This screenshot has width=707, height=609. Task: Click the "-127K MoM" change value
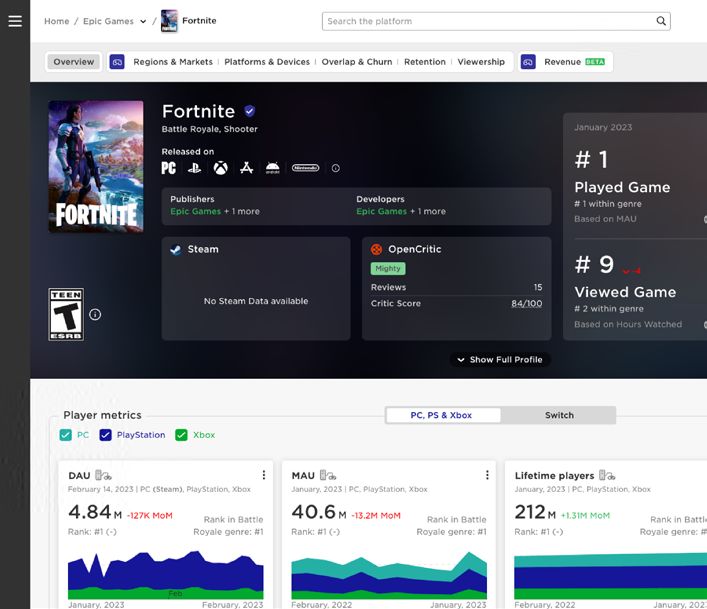point(150,515)
